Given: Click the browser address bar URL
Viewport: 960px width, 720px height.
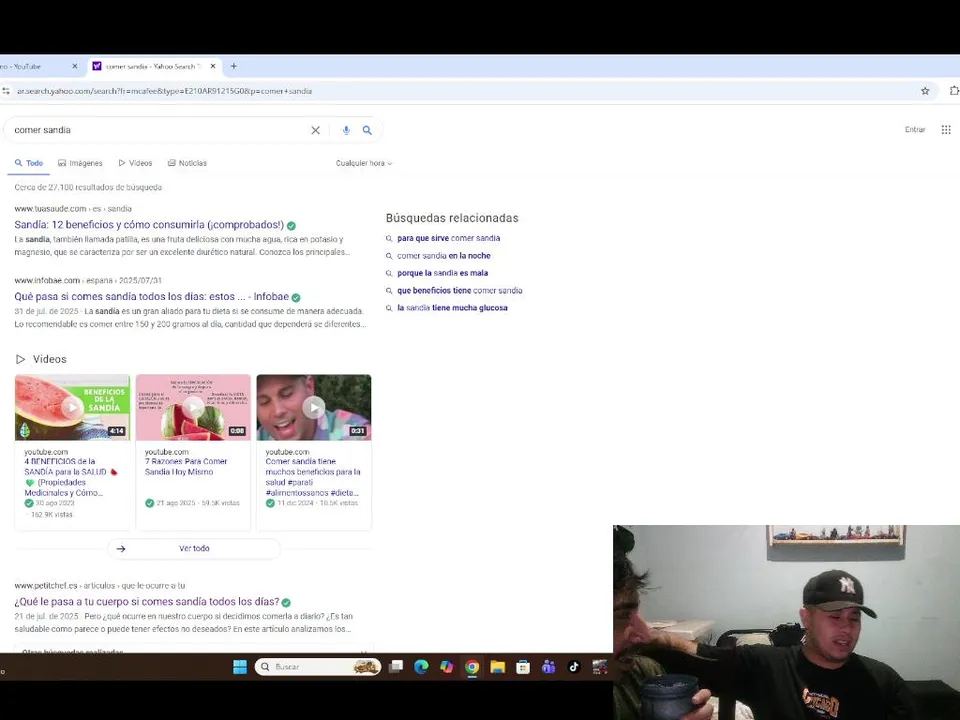Looking at the screenshot, I should [x=165, y=91].
